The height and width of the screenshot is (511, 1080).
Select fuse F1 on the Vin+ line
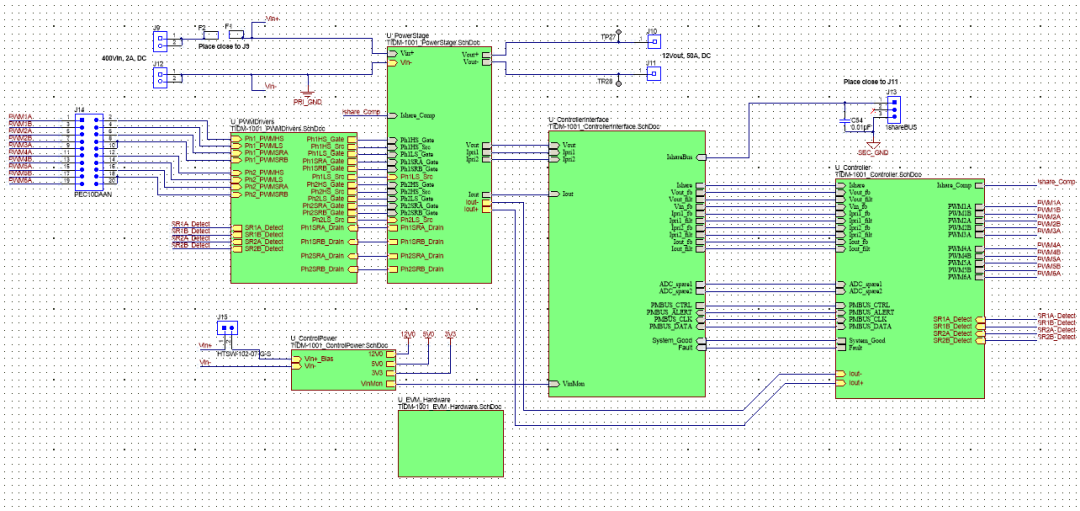pyautogui.click(x=236, y=33)
